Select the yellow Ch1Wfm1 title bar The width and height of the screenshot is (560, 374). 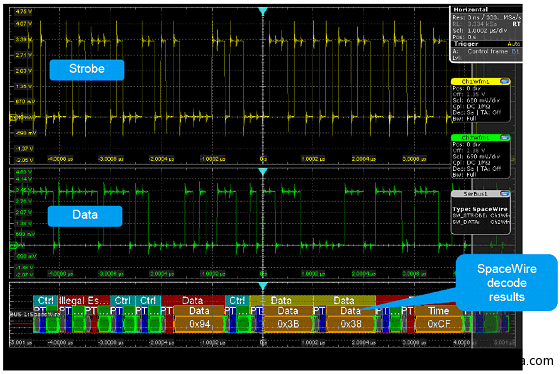click(x=475, y=81)
